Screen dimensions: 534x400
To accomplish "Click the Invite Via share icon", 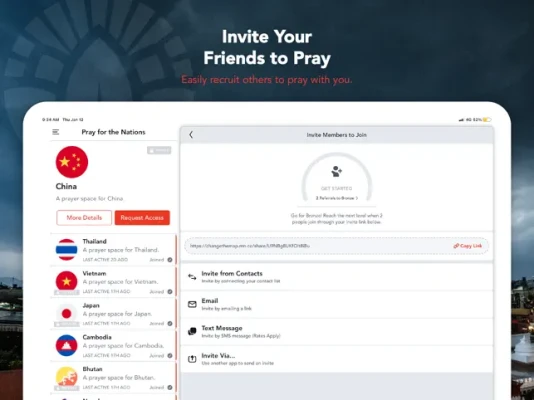I will (x=192, y=359).
